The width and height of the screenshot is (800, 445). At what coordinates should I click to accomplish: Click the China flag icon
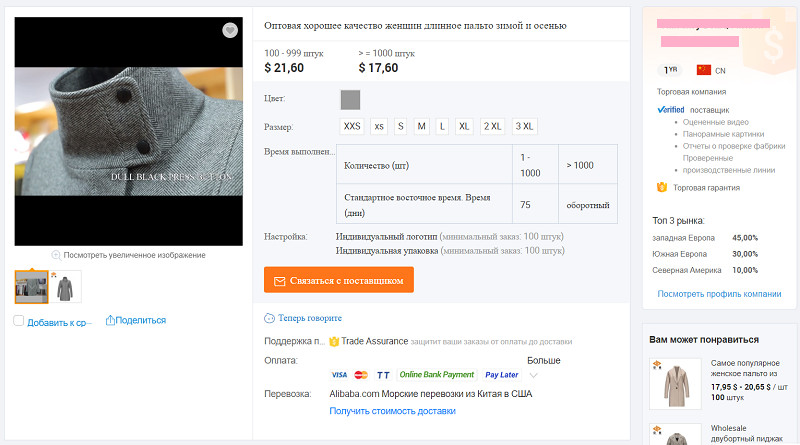704,70
